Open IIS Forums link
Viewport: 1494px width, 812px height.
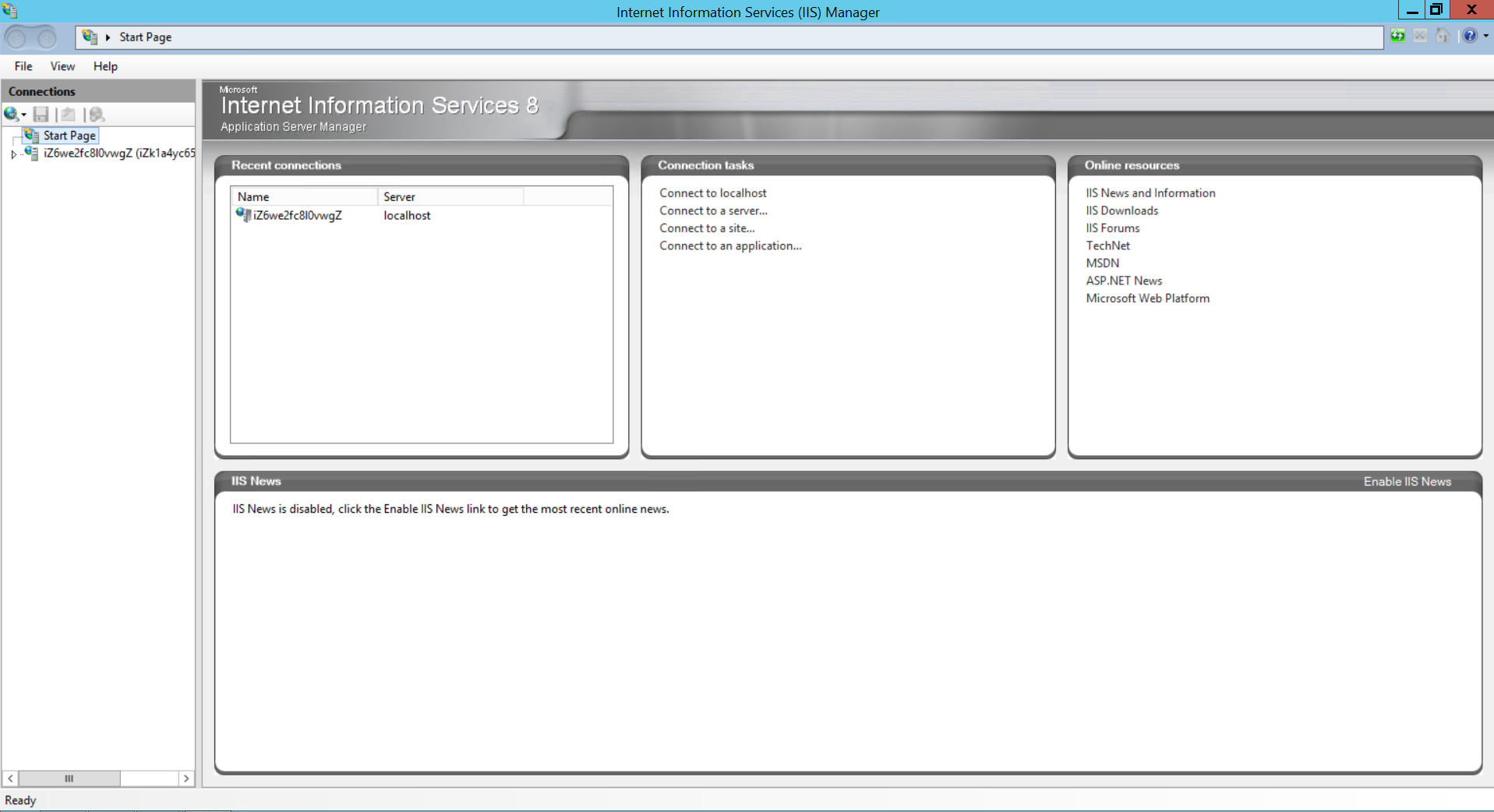coord(1112,228)
